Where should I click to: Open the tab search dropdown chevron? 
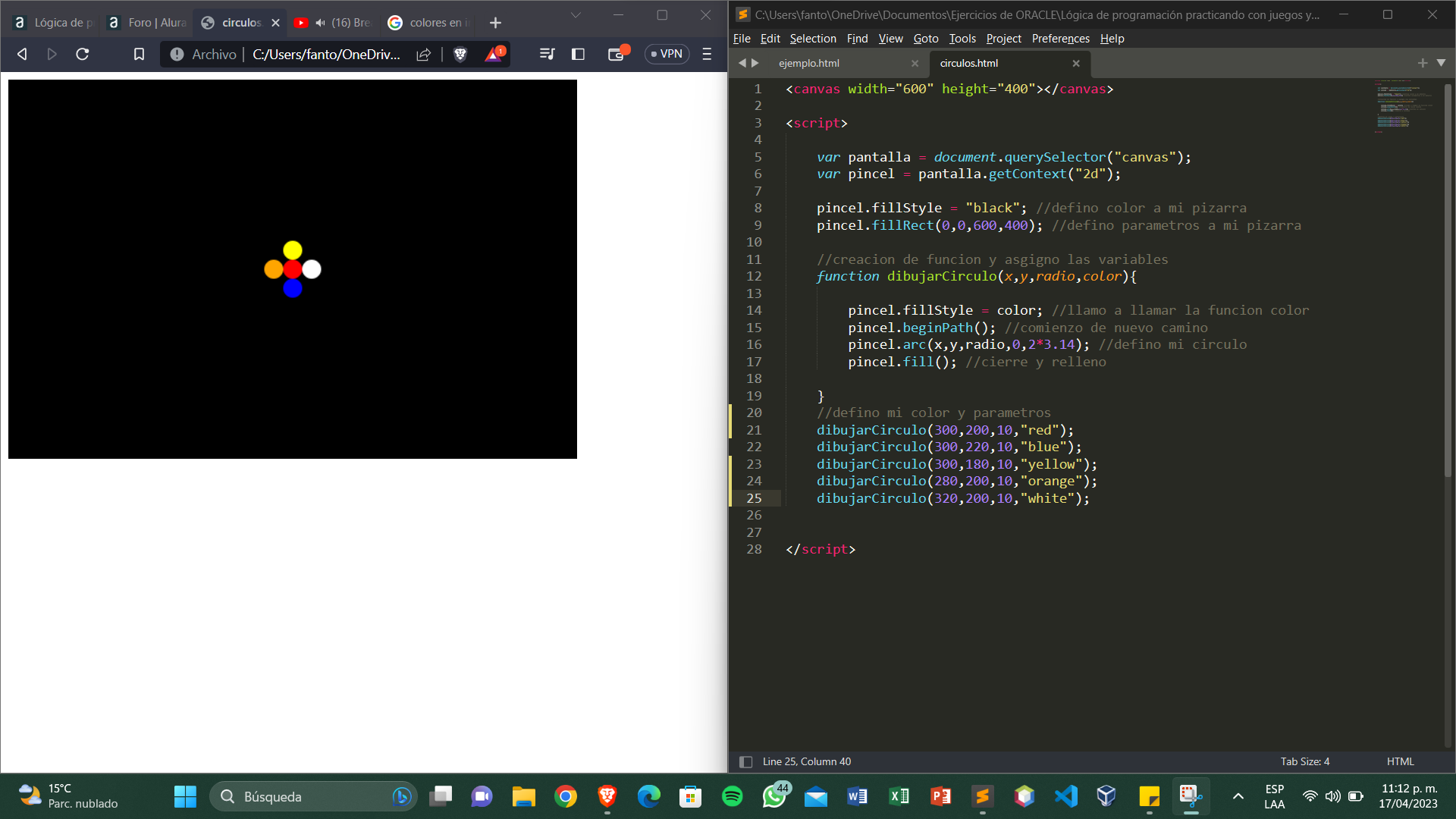pyautogui.click(x=576, y=15)
